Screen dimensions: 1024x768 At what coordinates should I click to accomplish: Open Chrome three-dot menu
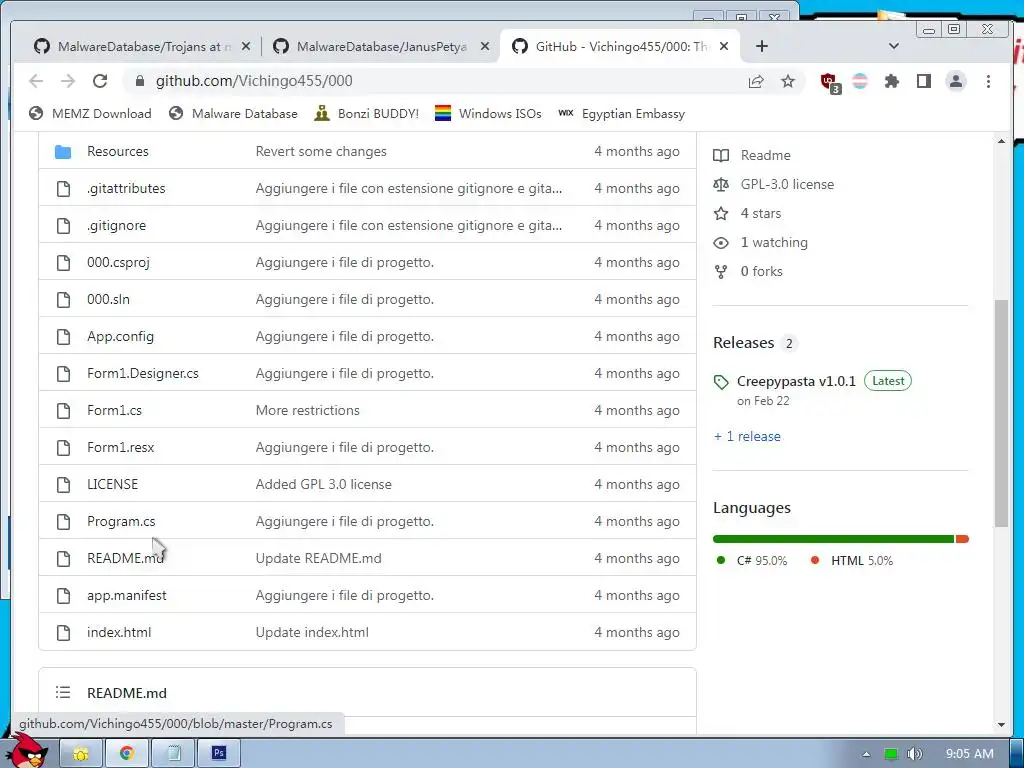click(988, 81)
